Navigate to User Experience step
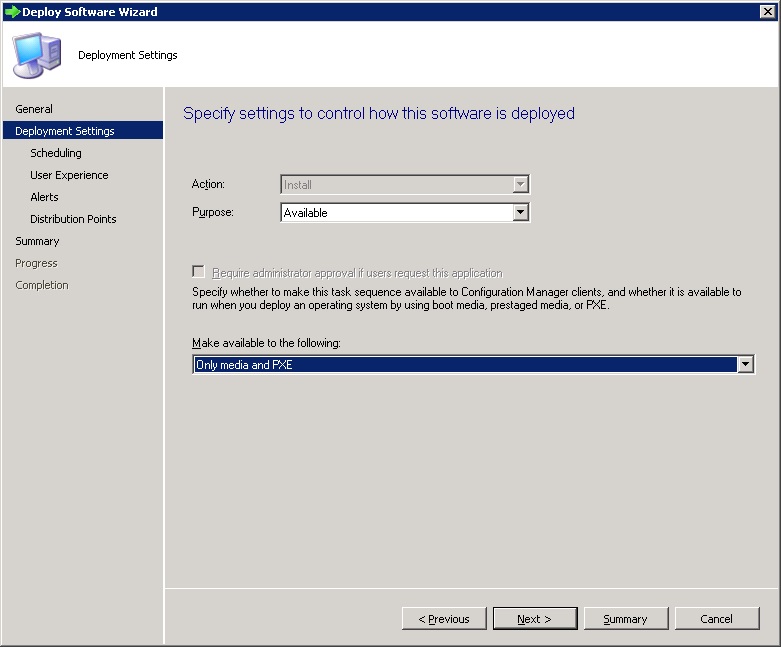The width and height of the screenshot is (781, 647). point(69,175)
